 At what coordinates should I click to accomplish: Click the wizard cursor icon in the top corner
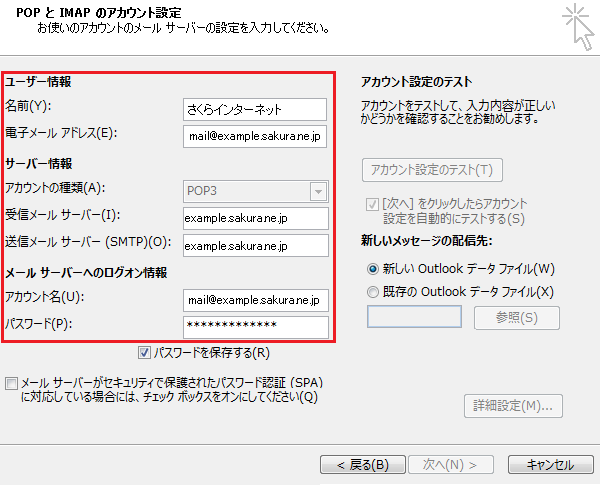pyautogui.click(x=576, y=25)
